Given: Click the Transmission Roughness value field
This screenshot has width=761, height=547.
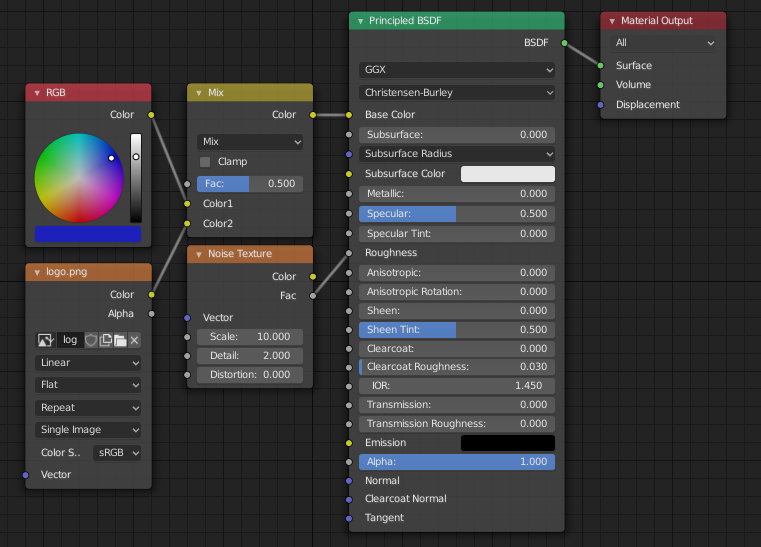Looking at the screenshot, I should (457, 424).
